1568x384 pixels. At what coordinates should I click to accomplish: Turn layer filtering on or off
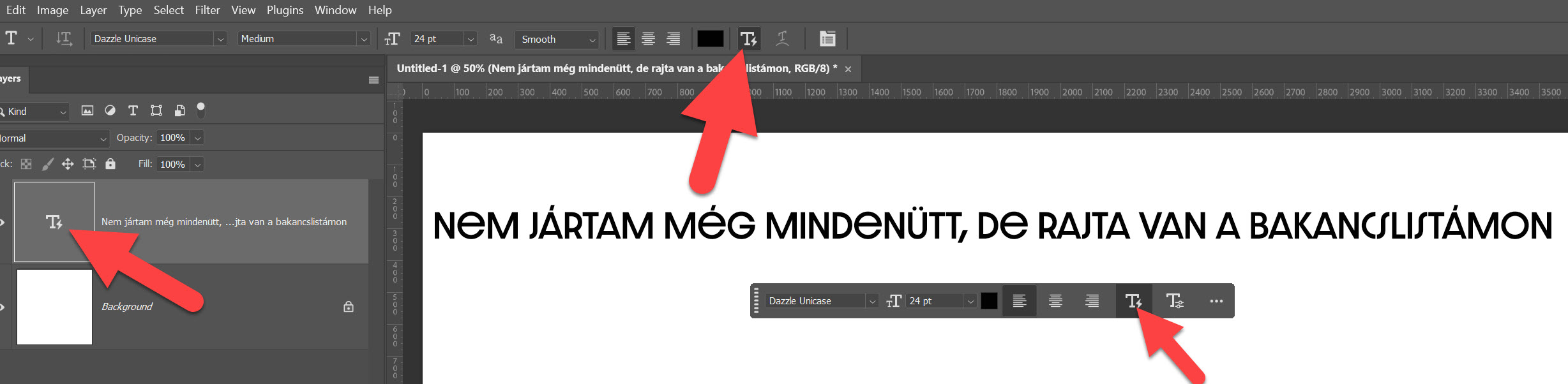(201, 110)
